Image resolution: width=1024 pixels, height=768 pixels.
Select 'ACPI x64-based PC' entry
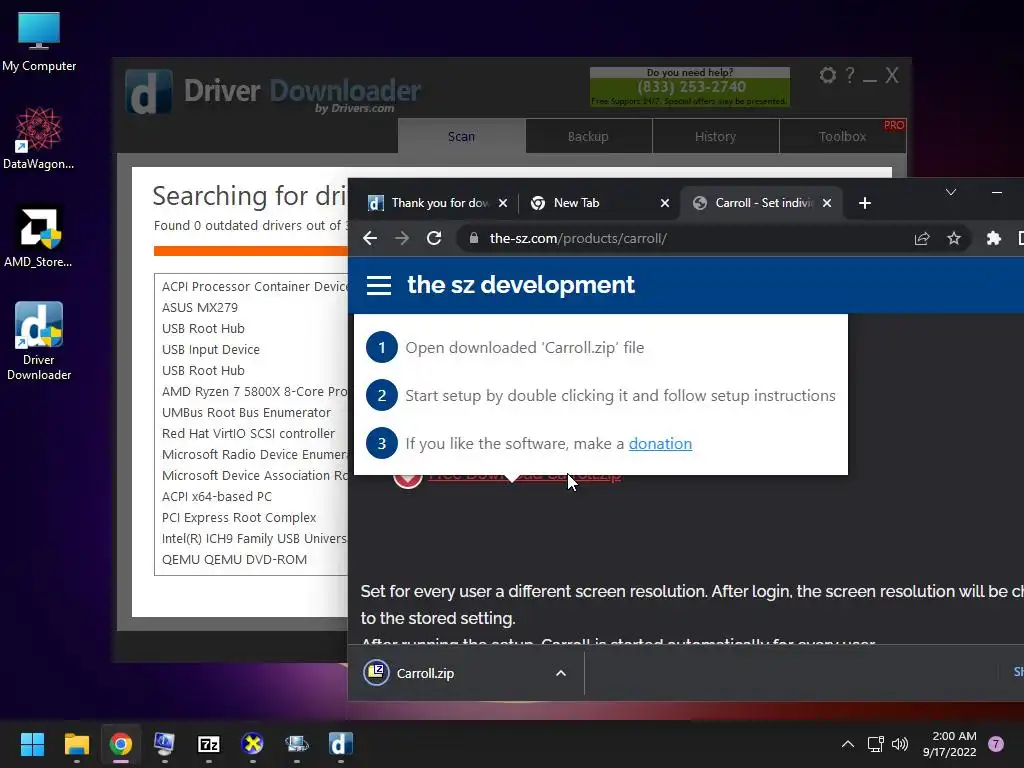[217, 496]
